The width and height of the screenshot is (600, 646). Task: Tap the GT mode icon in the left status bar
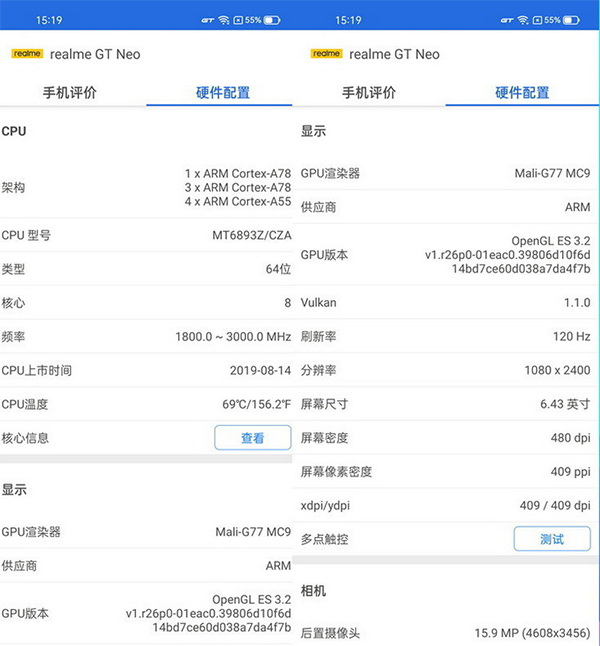click(x=207, y=20)
